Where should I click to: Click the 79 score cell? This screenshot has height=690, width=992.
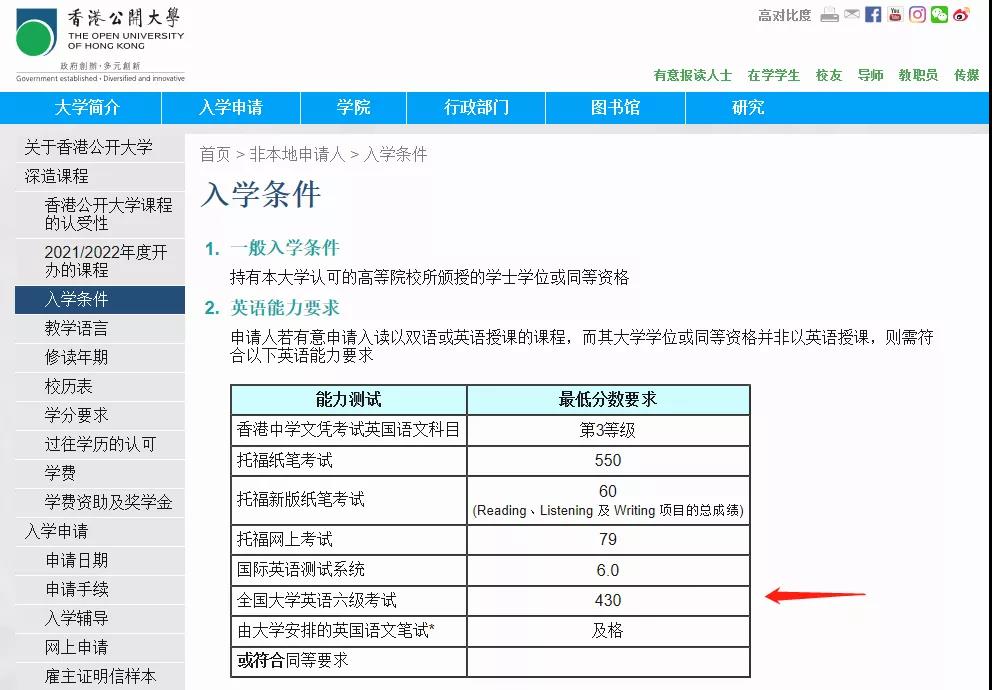(x=608, y=539)
